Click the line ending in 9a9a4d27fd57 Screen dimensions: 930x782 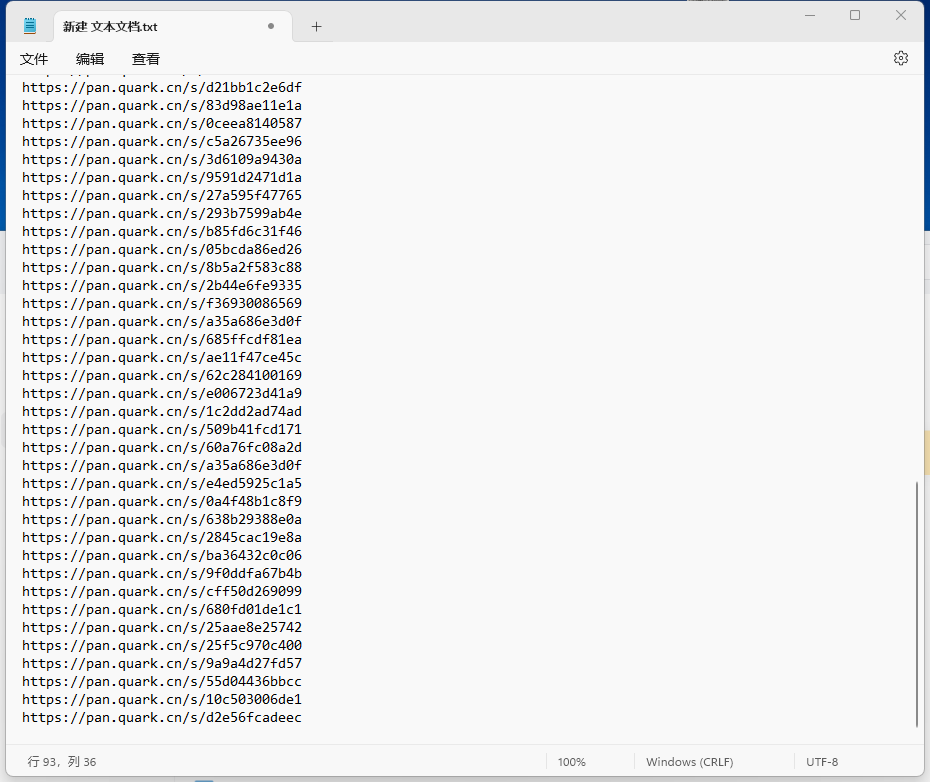point(162,663)
